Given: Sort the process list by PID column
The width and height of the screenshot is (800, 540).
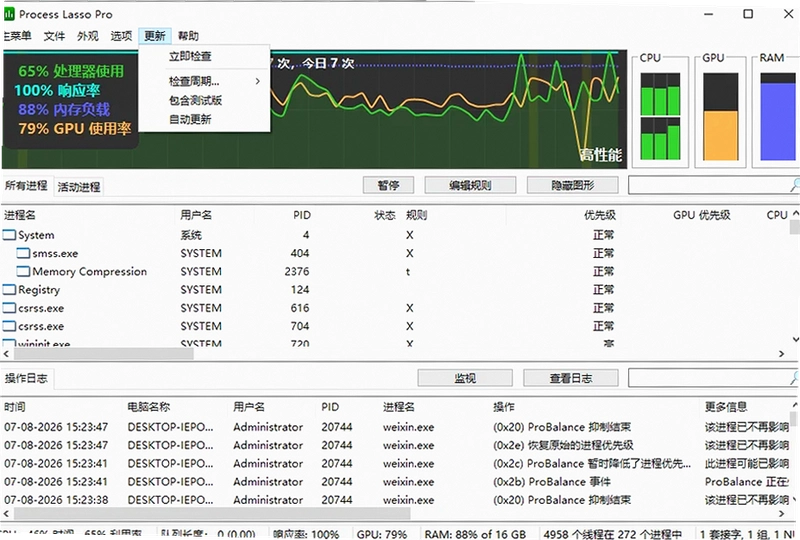Looking at the screenshot, I should [302, 215].
